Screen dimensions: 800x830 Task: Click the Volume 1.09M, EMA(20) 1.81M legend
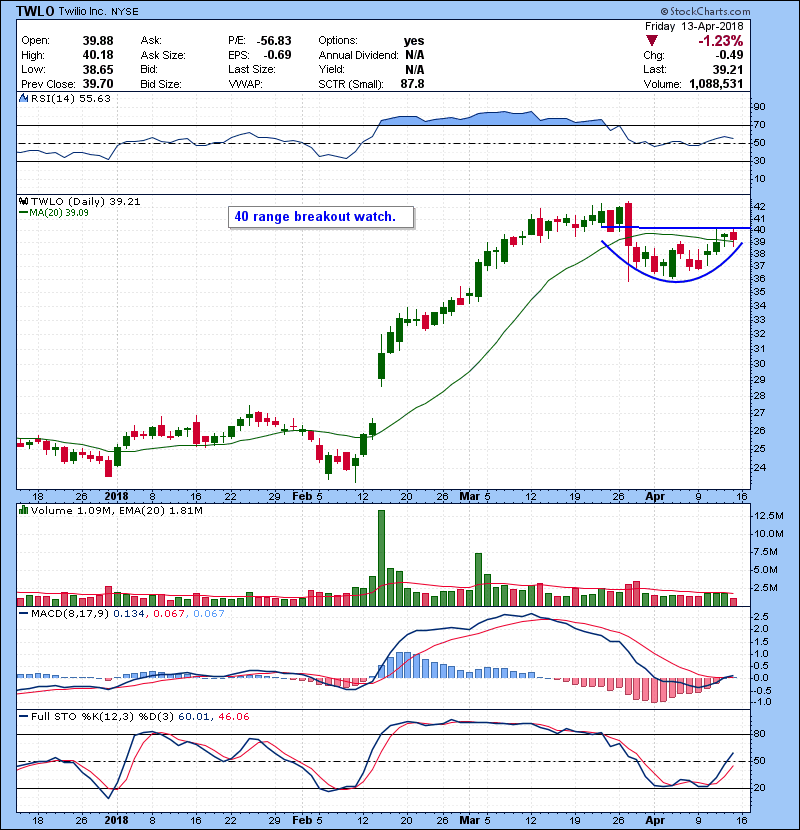click(x=116, y=511)
